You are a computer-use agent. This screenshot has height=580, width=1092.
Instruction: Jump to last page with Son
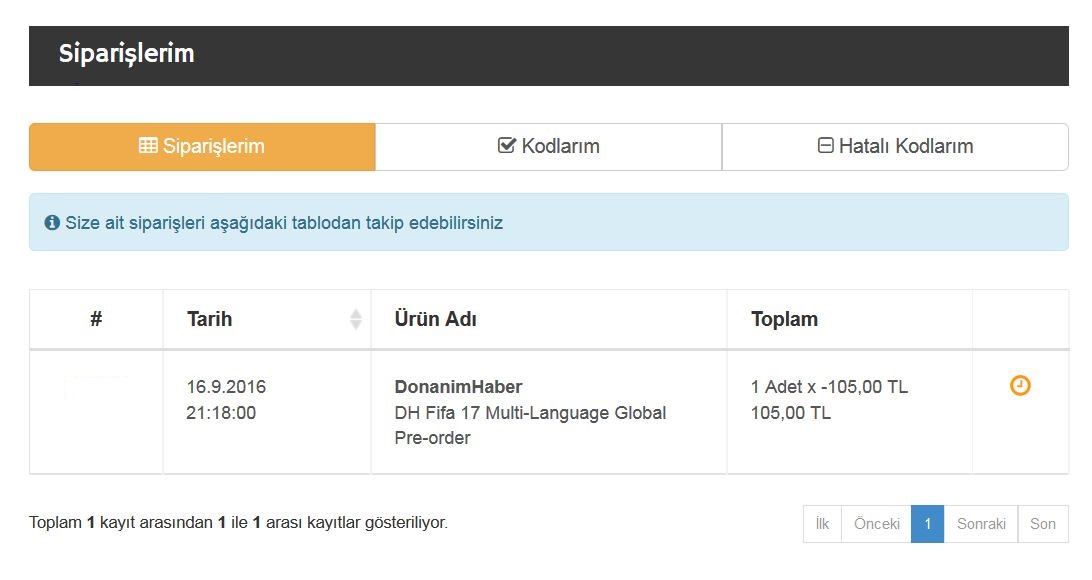(x=1043, y=524)
